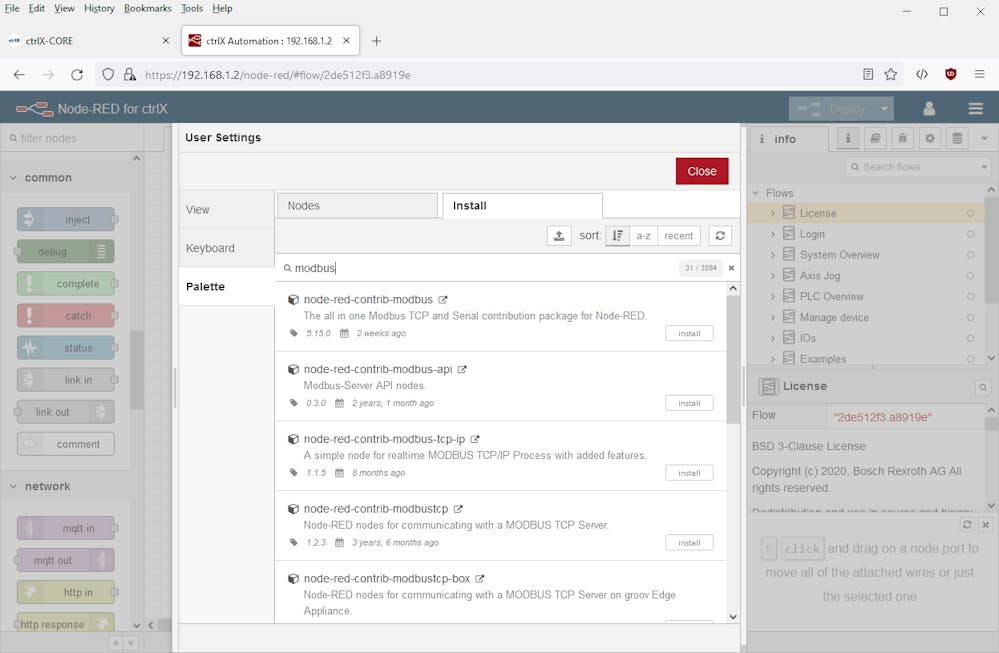Open node-red-contrib-modbustcp external link

click(458, 509)
